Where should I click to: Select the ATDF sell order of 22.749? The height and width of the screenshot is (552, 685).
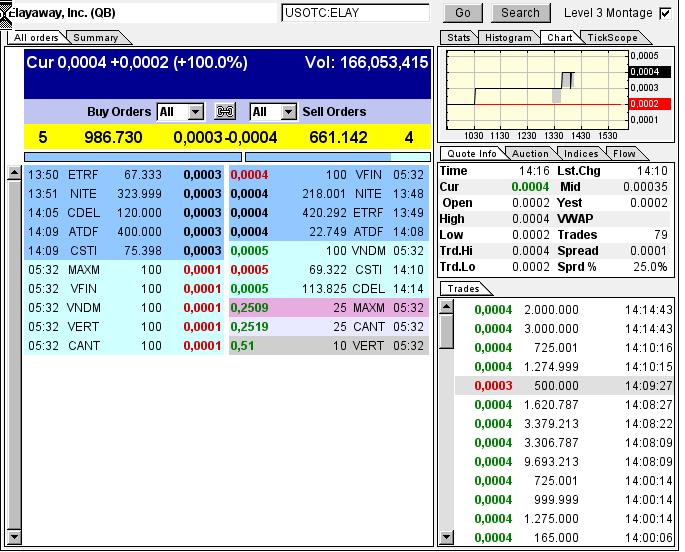click(x=329, y=231)
